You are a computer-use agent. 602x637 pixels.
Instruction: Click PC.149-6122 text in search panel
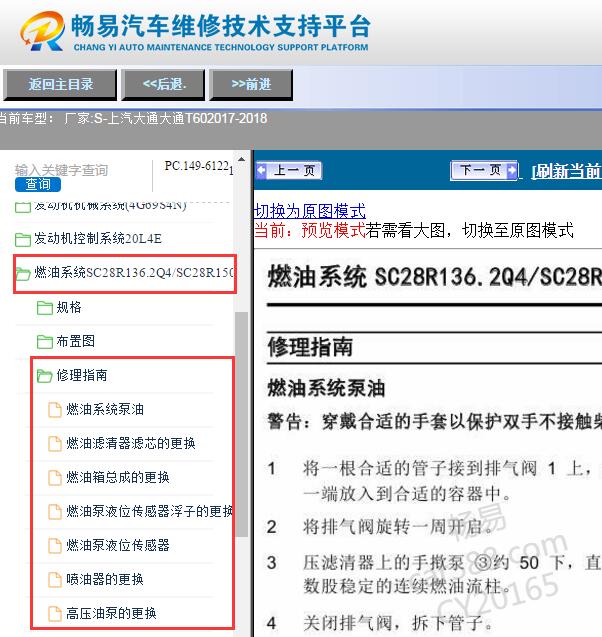pyautogui.click(x=197, y=166)
